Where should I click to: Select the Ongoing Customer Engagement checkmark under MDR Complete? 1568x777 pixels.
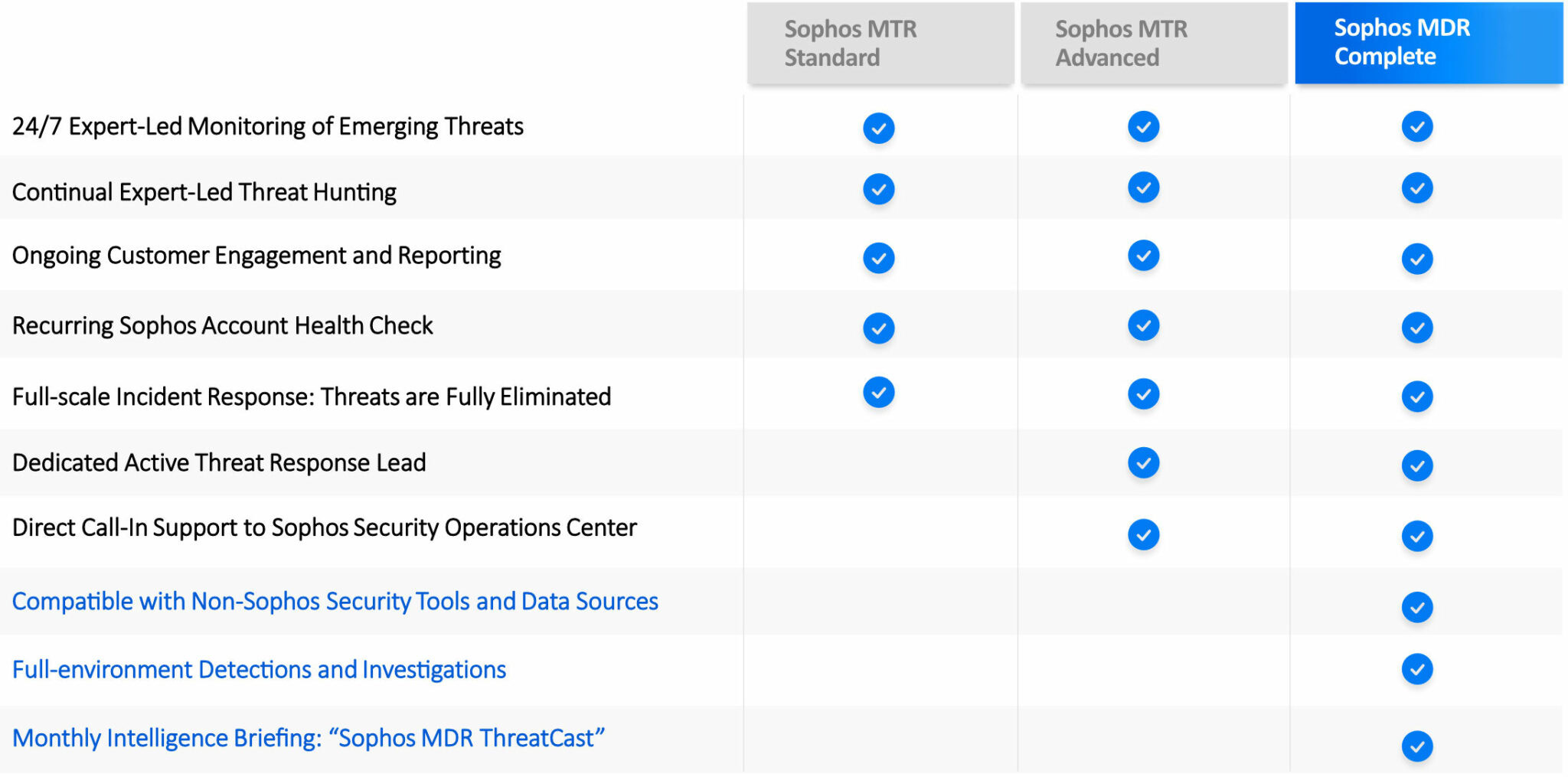coord(1417,258)
